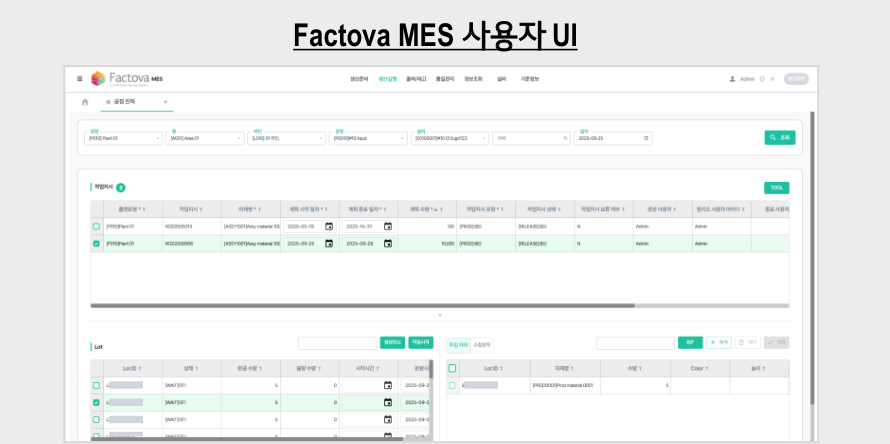This screenshot has width=890, height=444.
Task: Click the magnifier in the 자재 search field
Action: pyautogui.click(x=565, y=138)
